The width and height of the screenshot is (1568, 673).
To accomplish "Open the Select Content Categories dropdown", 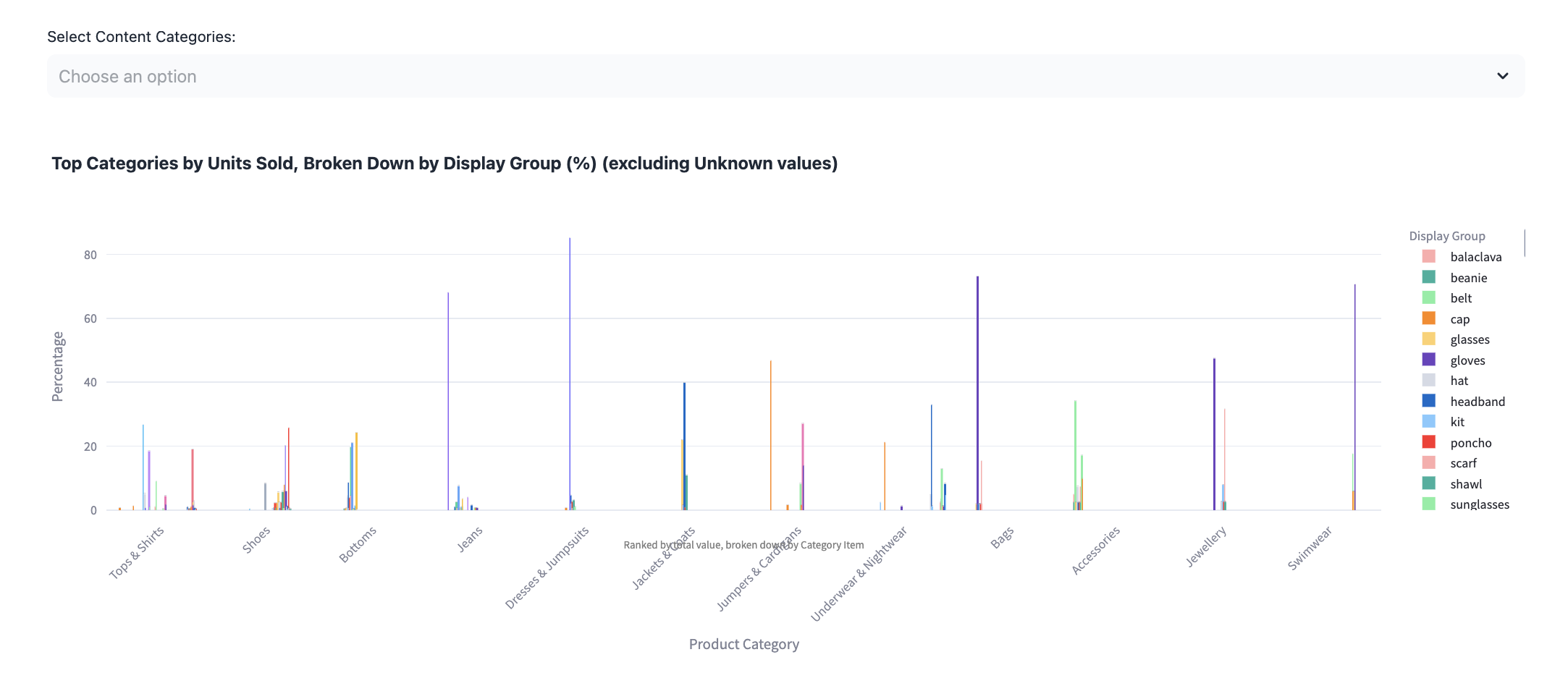I will [x=785, y=76].
